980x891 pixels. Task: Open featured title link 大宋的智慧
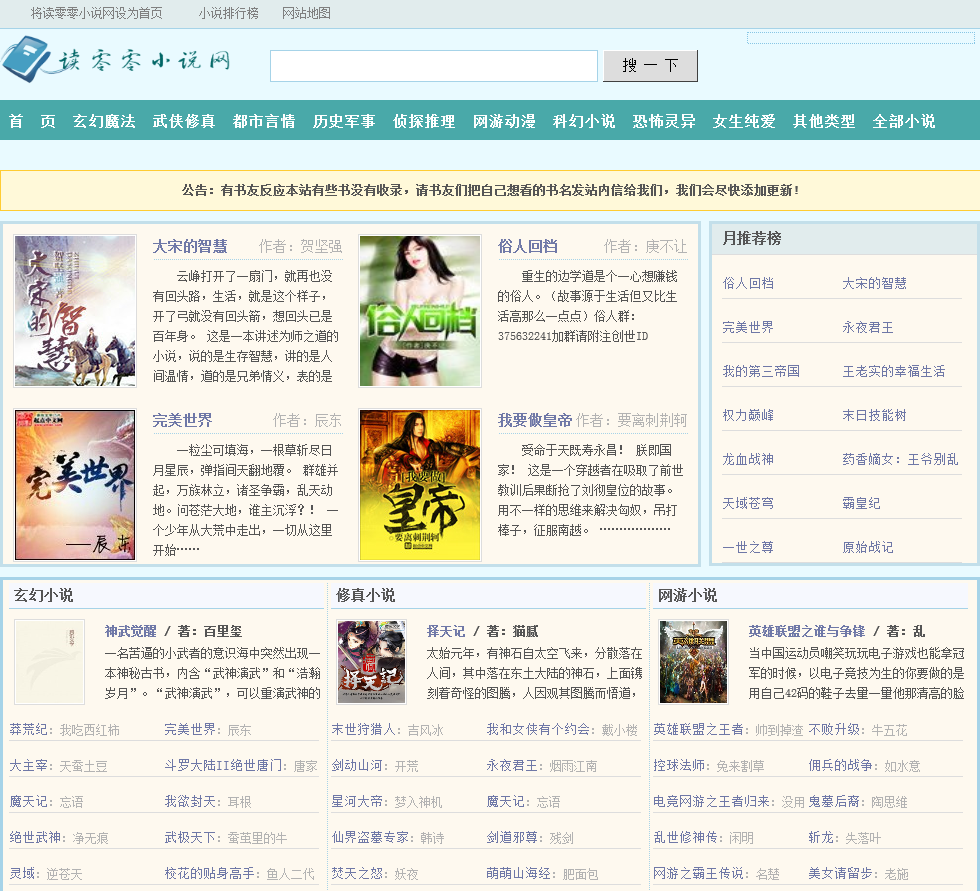pos(190,246)
